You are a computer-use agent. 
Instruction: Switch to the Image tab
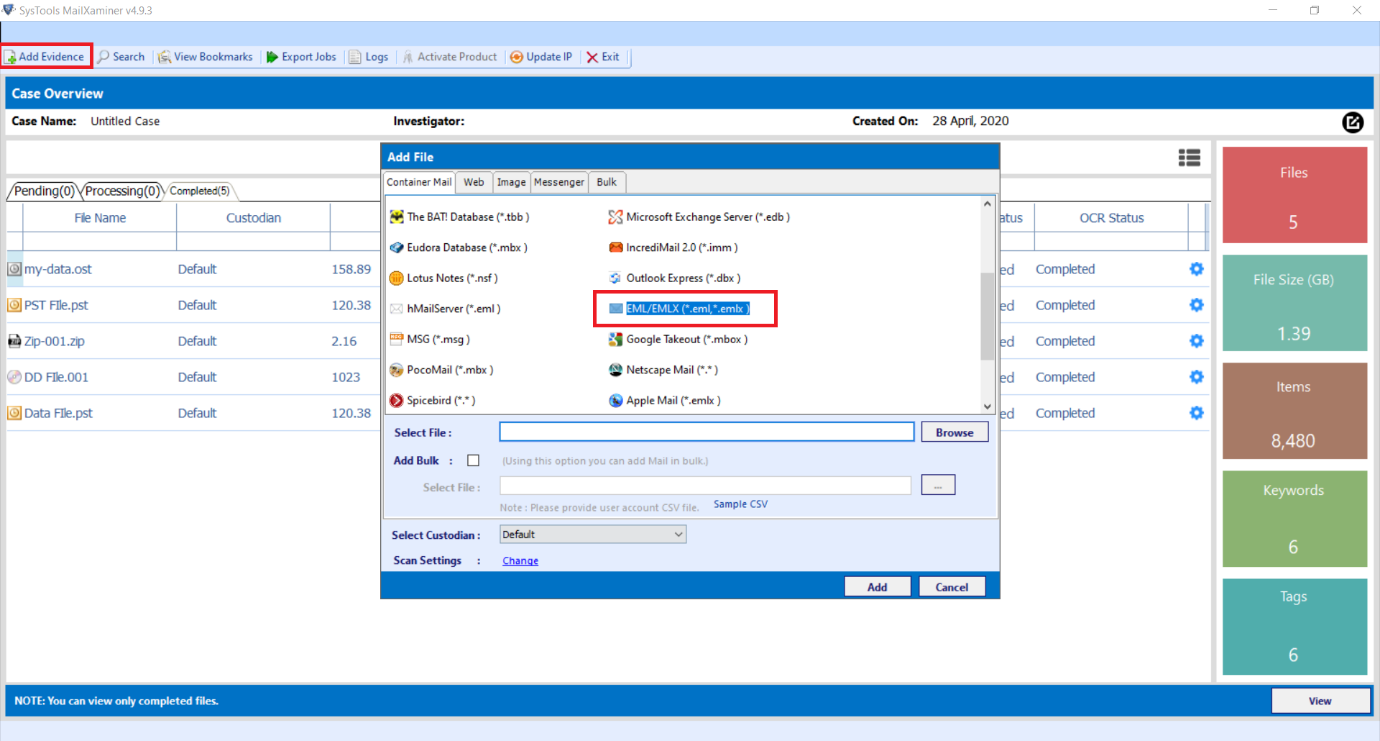(x=511, y=182)
